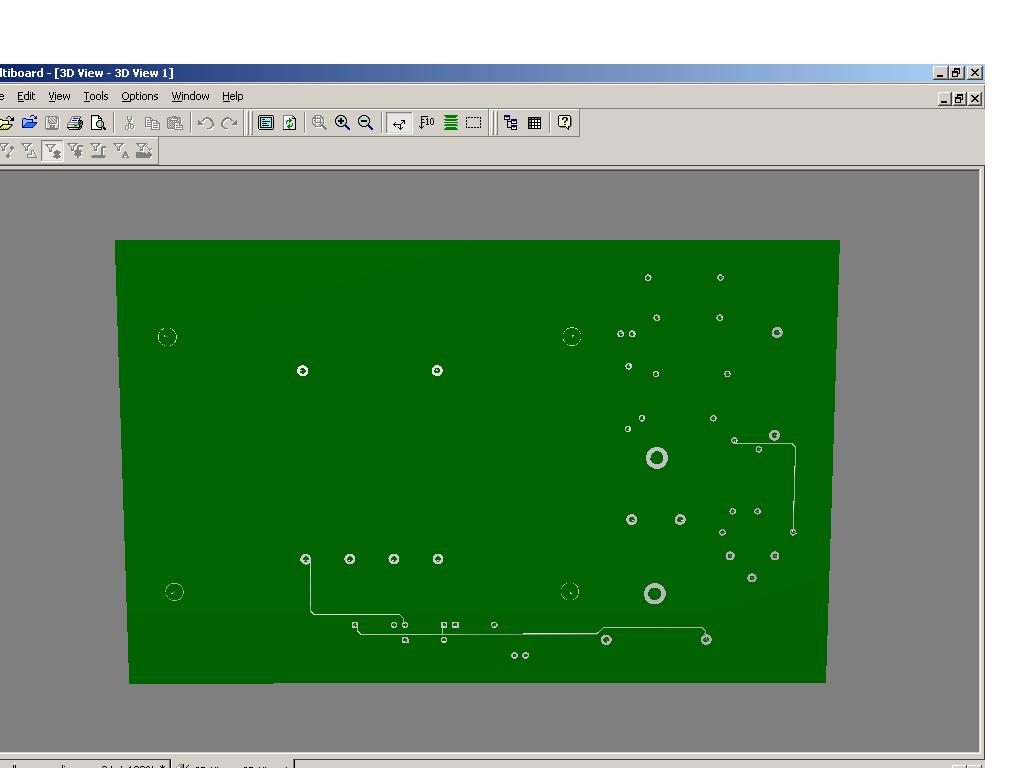Screen dimensions: 1024x768
Task: Click the design toolbox tree icon
Action: (x=511, y=123)
